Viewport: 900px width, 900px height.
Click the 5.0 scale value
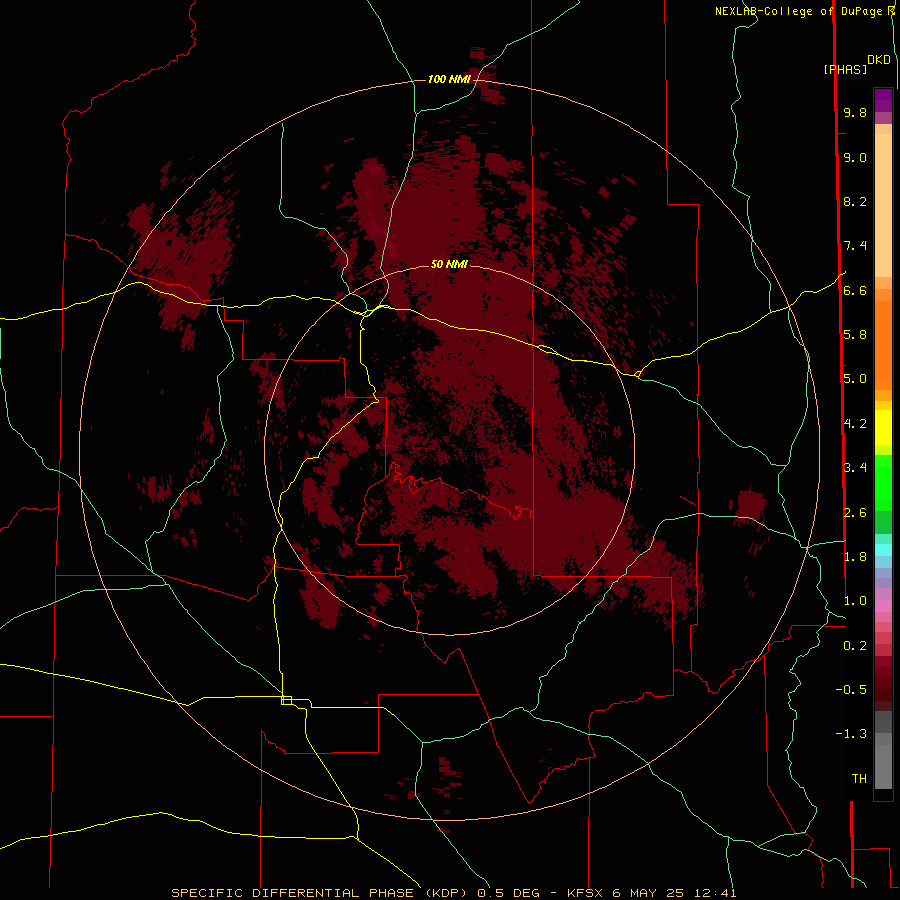tap(855, 379)
